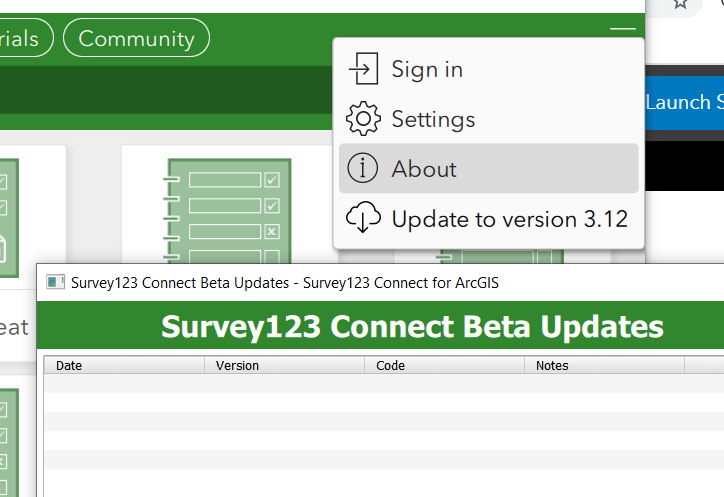Choose Sign in from the menu
This screenshot has width=724, height=497.
[x=427, y=69]
